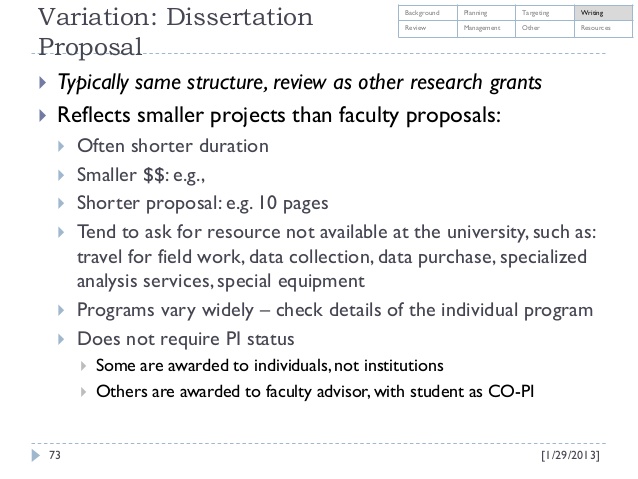Click bullet arrow before 'Typically same structure'
The width and height of the screenshot is (638, 479).
click(x=42, y=83)
